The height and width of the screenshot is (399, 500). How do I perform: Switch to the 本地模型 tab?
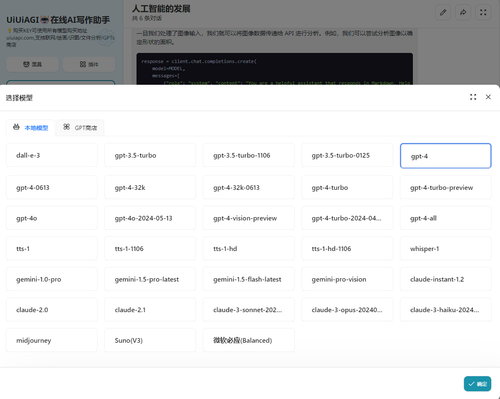(31, 127)
